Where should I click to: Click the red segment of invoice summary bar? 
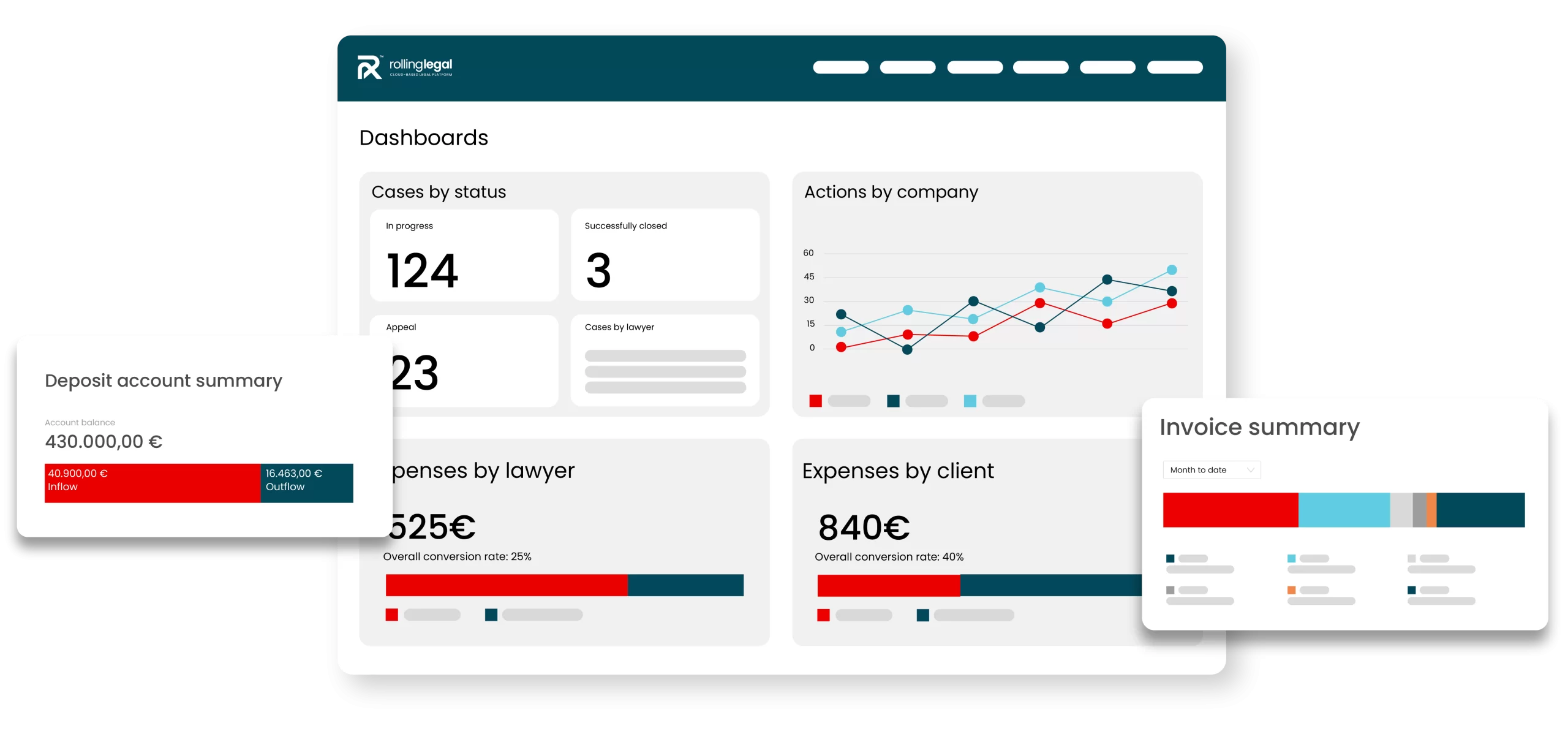1230,510
